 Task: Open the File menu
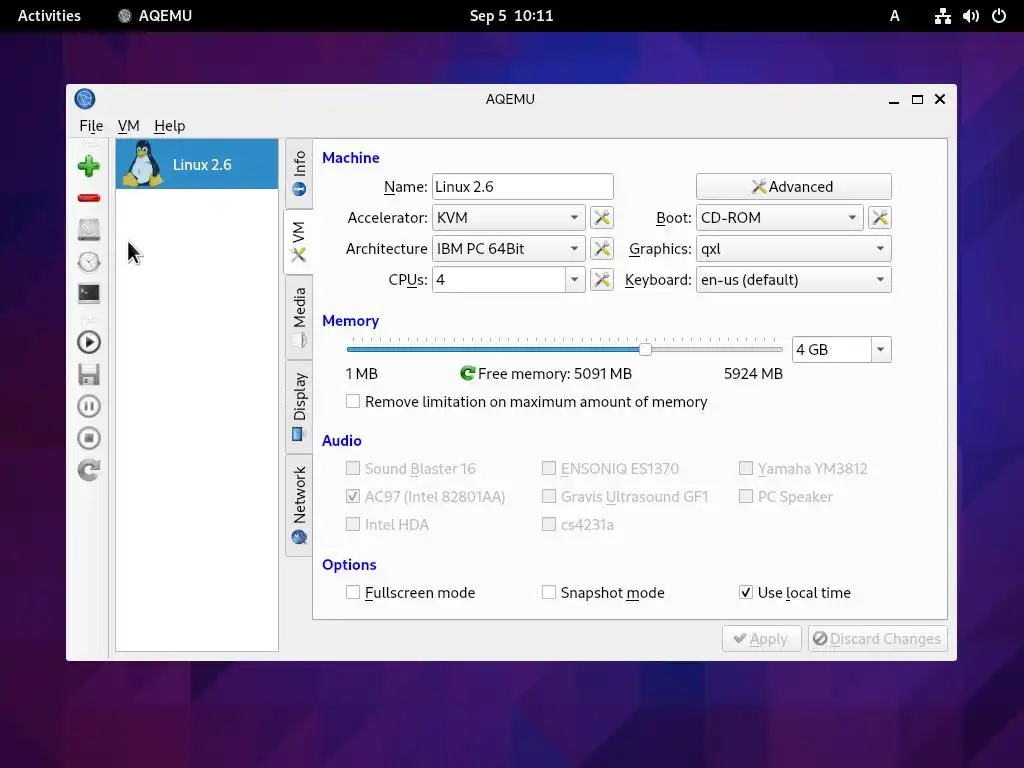coord(91,125)
